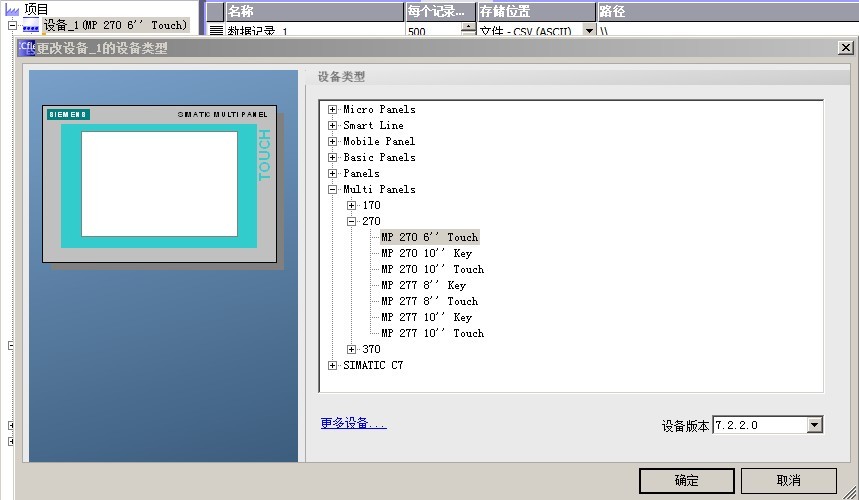Expand the Basic Panels node
Viewport: 859px width, 500px height.
click(x=332, y=157)
